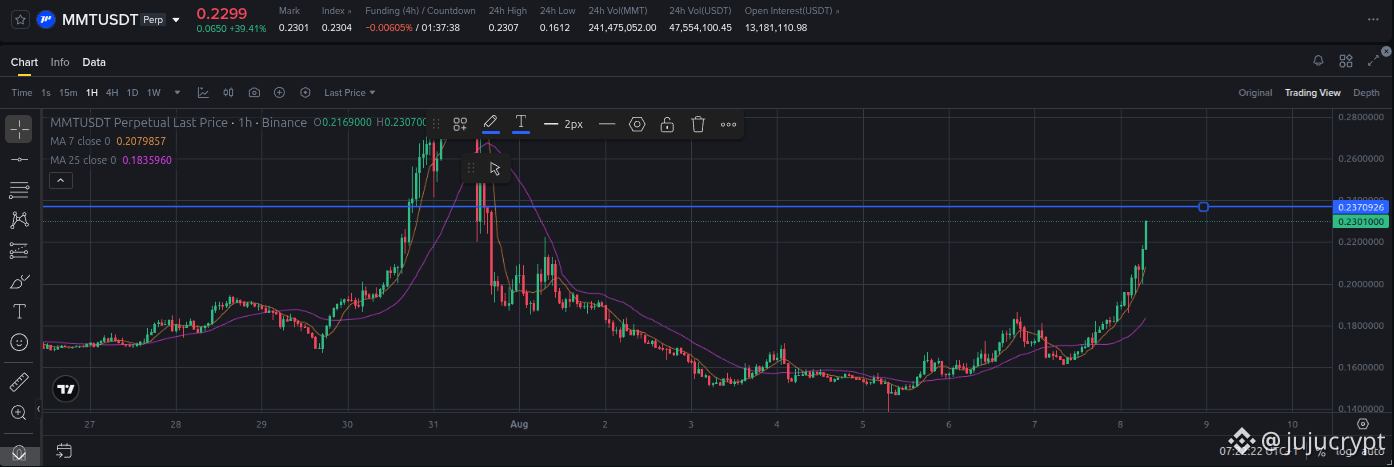Select the 15m interval
This screenshot has height=467, width=1394.
[x=68, y=93]
